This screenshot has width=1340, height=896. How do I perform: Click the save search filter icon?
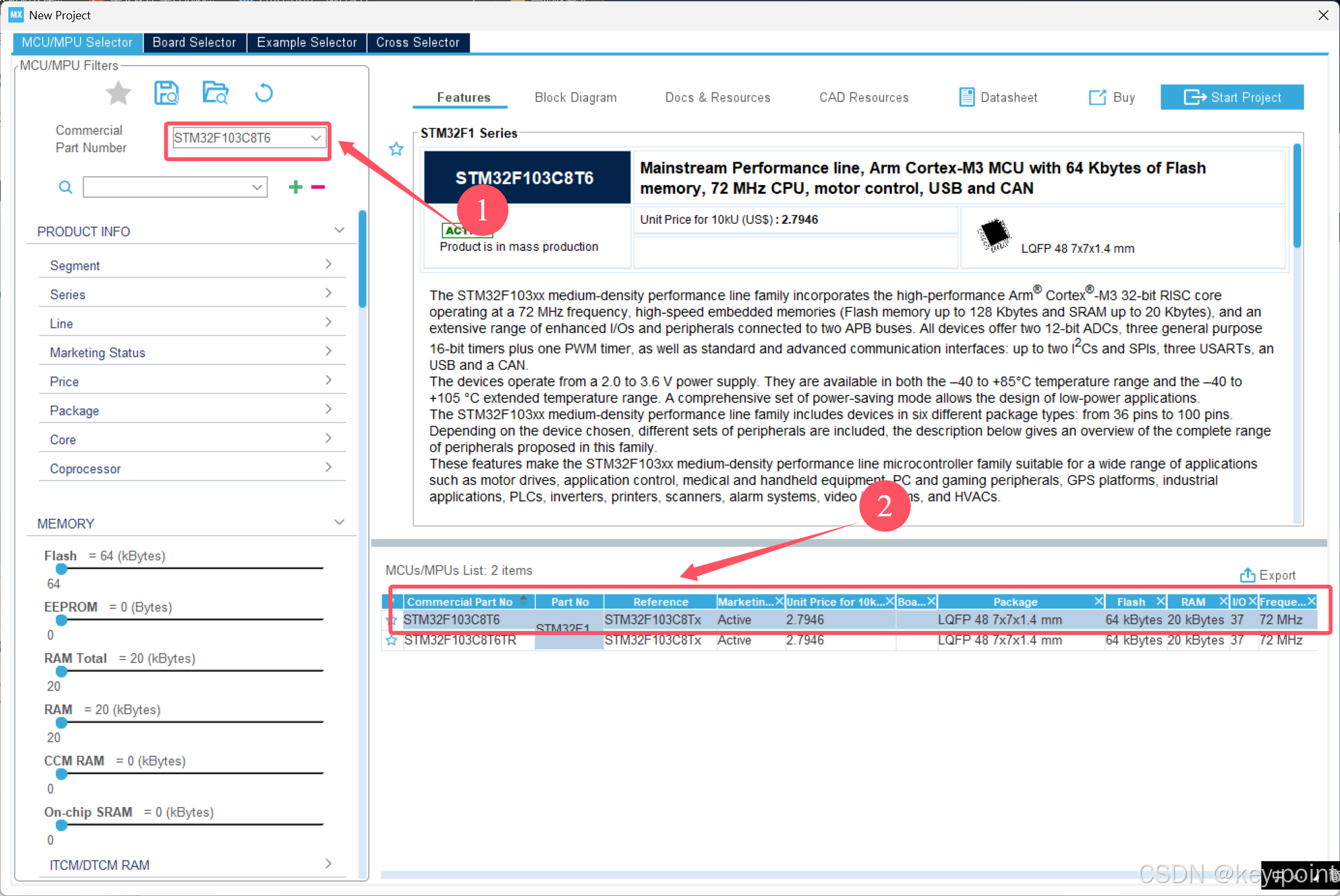166,93
